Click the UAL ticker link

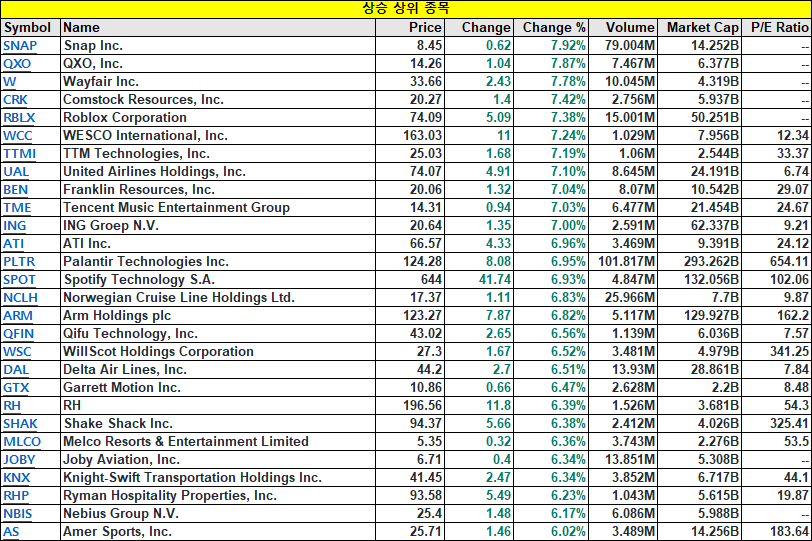(16, 171)
